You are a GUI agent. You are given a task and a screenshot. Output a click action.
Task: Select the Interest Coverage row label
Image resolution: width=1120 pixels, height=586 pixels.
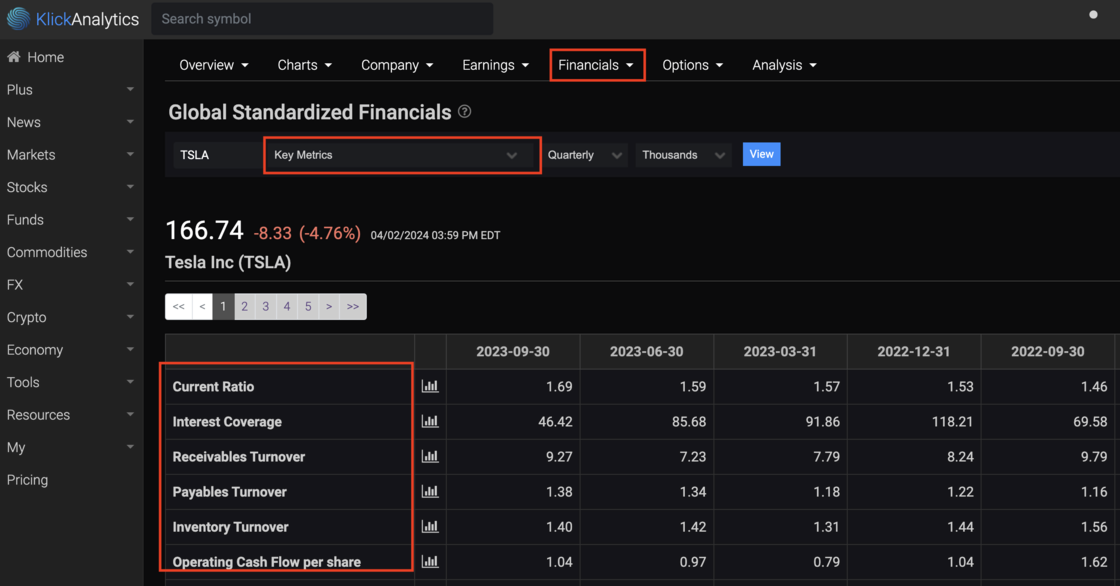click(x=227, y=422)
